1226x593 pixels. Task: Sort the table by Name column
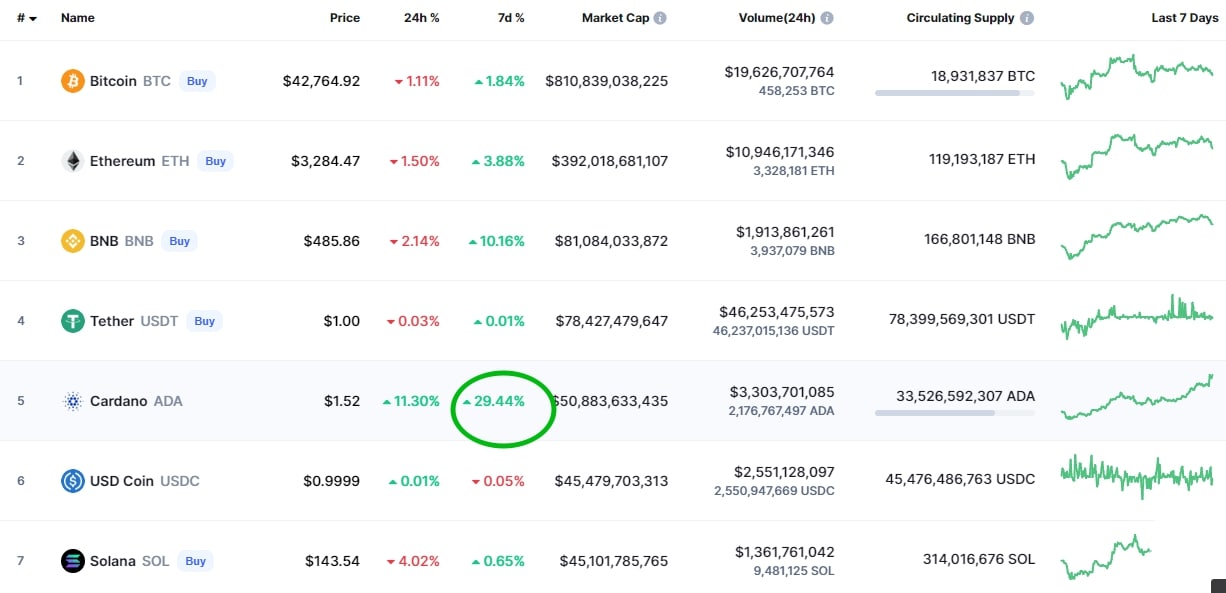[77, 18]
